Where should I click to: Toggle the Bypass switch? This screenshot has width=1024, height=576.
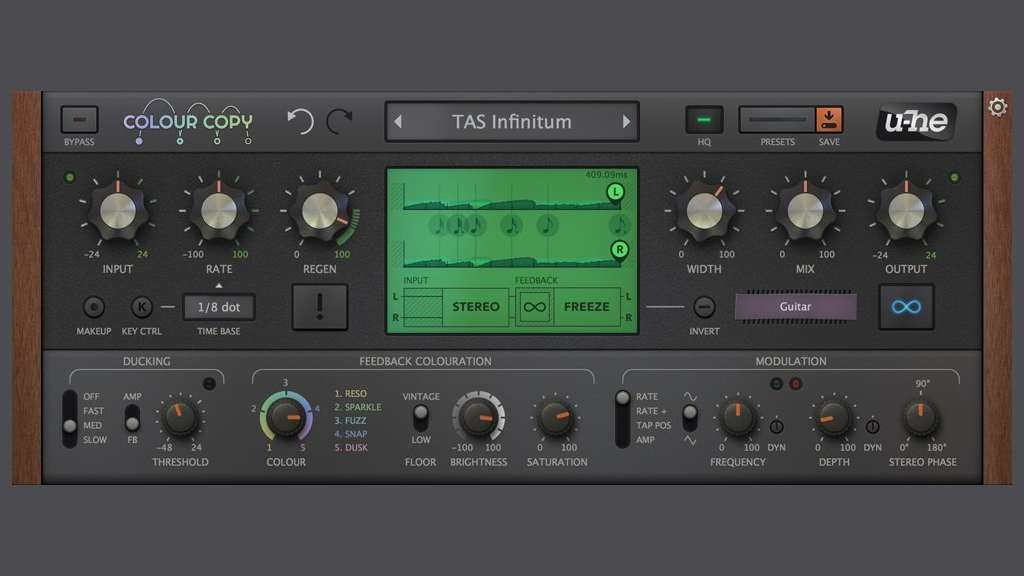click(x=79, y=120)
